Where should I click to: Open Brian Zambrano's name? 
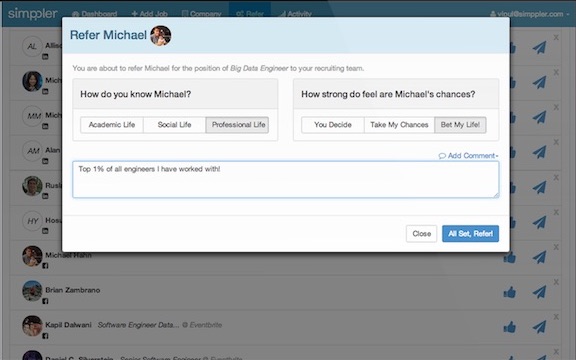coord(73,290)
